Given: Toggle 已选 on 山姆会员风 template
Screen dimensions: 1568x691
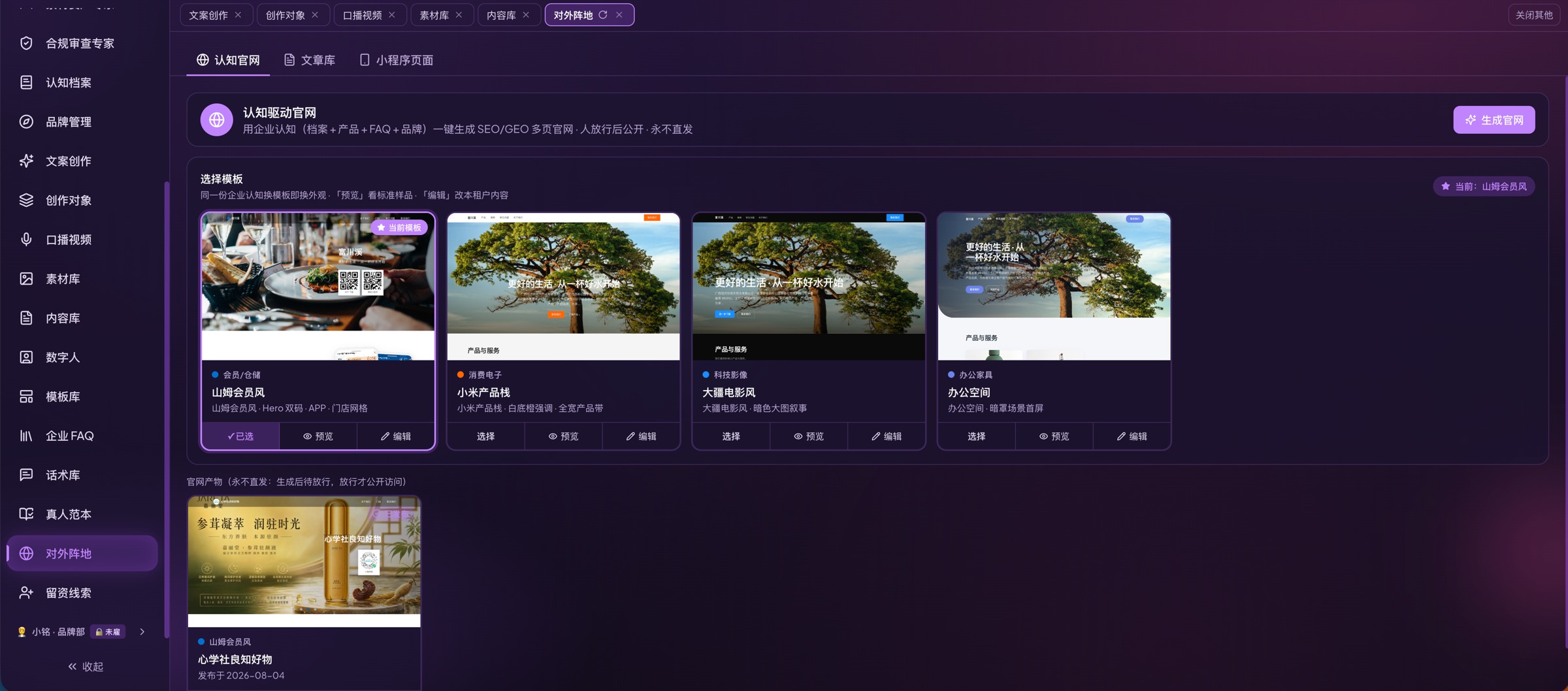Looking at the screenshot, I should tap(240, 436).
